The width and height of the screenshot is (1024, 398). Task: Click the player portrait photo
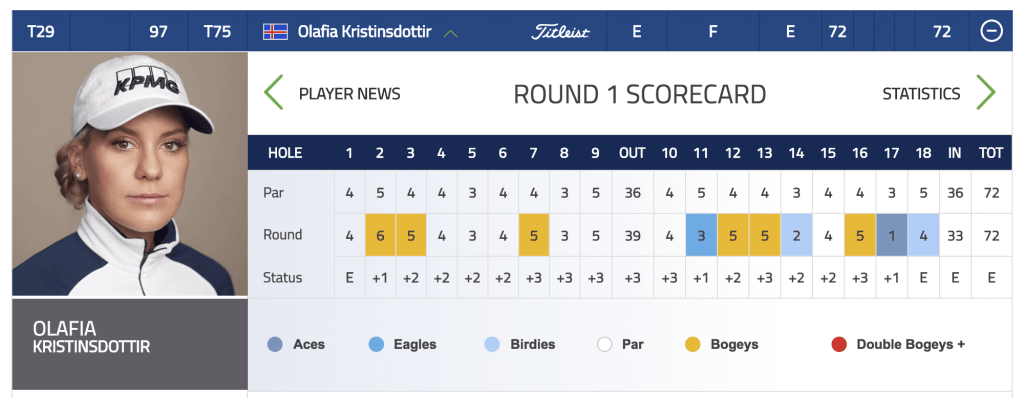click(x=130, y=174)
